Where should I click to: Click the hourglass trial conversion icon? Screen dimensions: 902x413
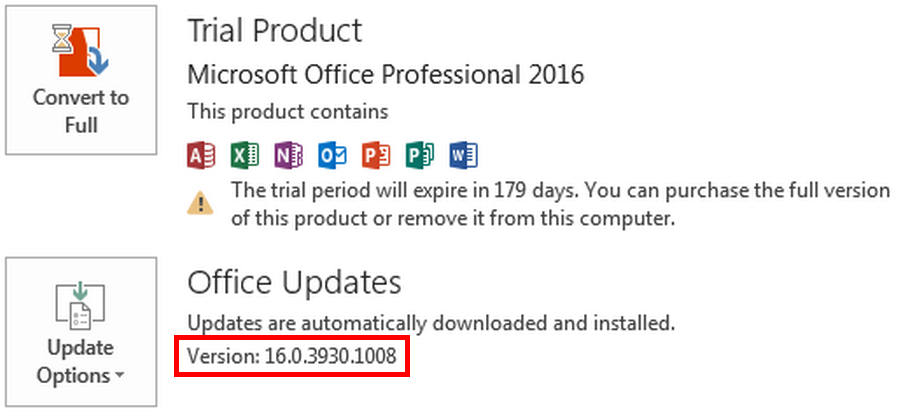point(81,51)
